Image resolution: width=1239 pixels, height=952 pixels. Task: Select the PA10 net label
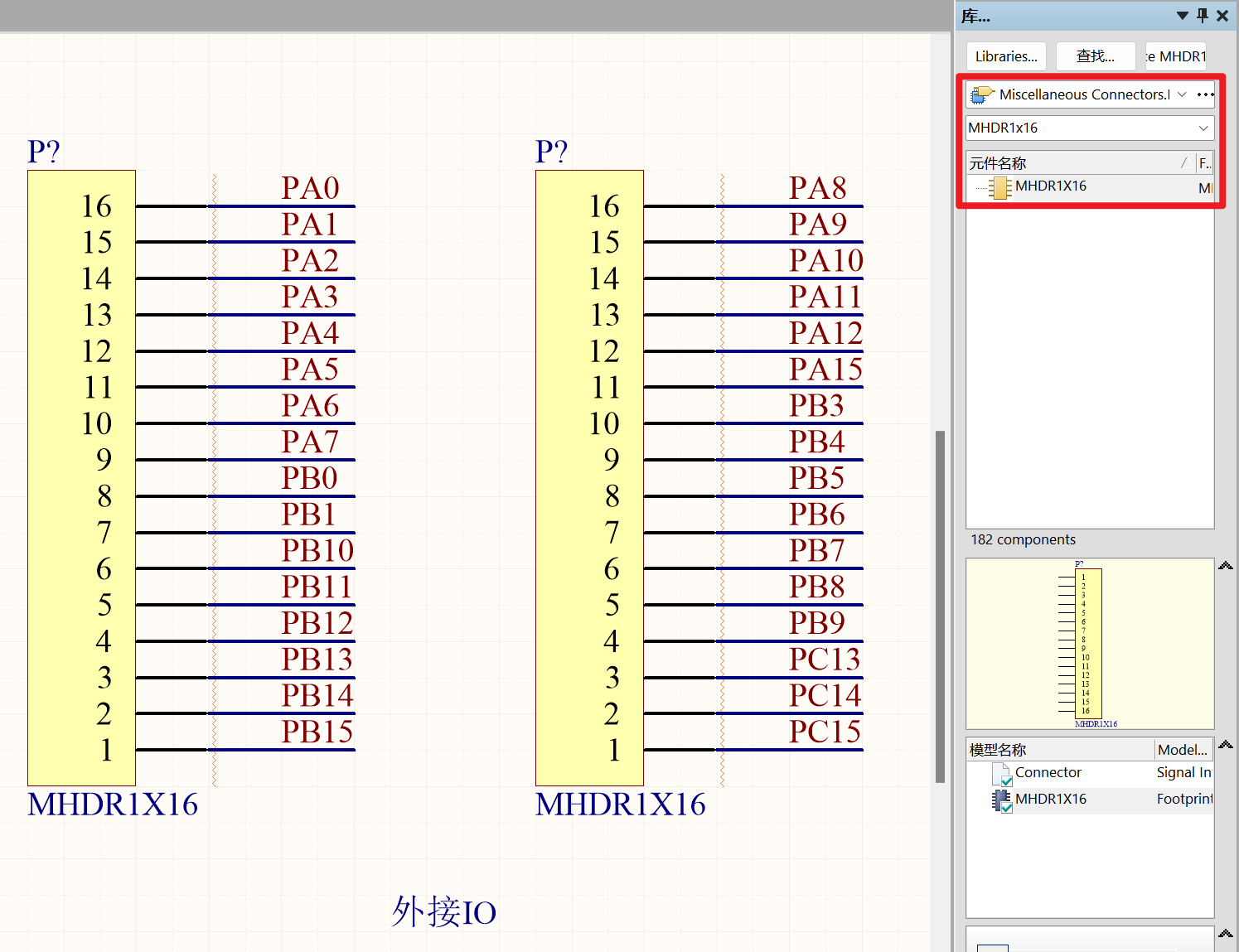click(826, 261)
